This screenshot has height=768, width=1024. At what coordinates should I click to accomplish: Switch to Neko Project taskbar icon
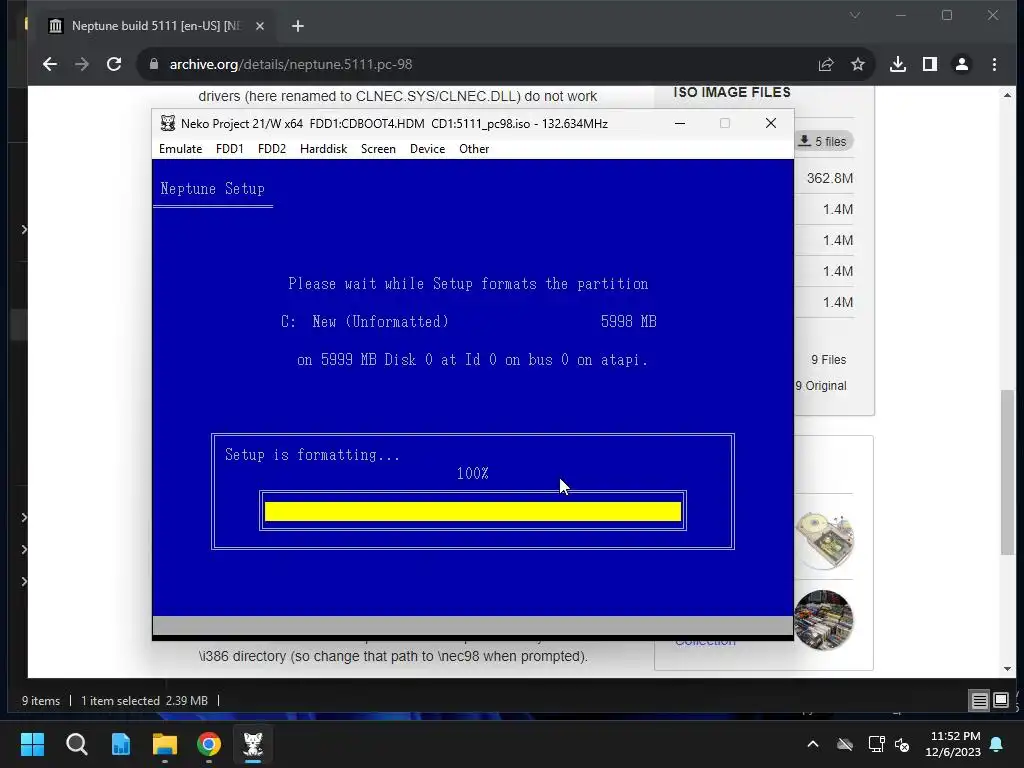click(x=253, y=744)
